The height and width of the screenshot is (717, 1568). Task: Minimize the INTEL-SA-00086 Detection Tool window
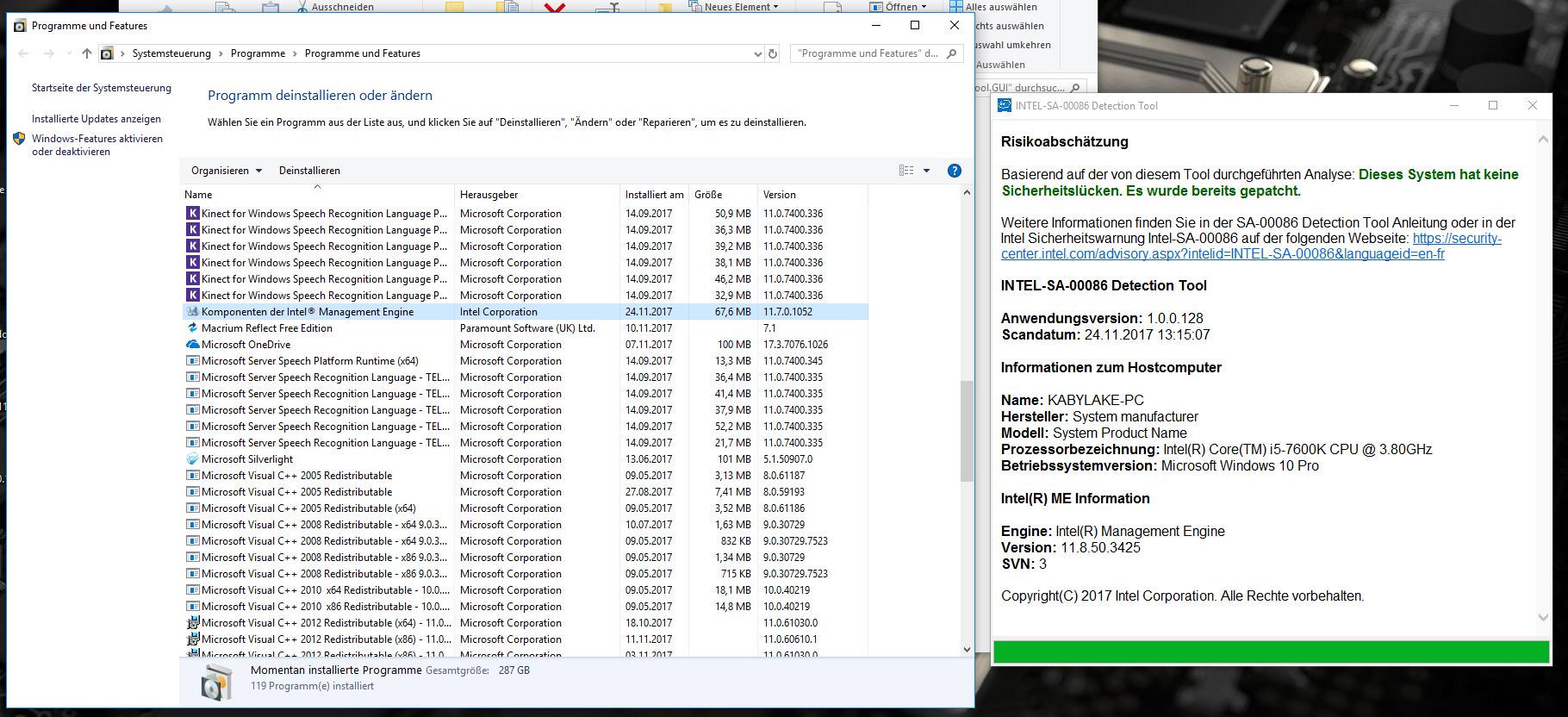[x=1454, y=105]
